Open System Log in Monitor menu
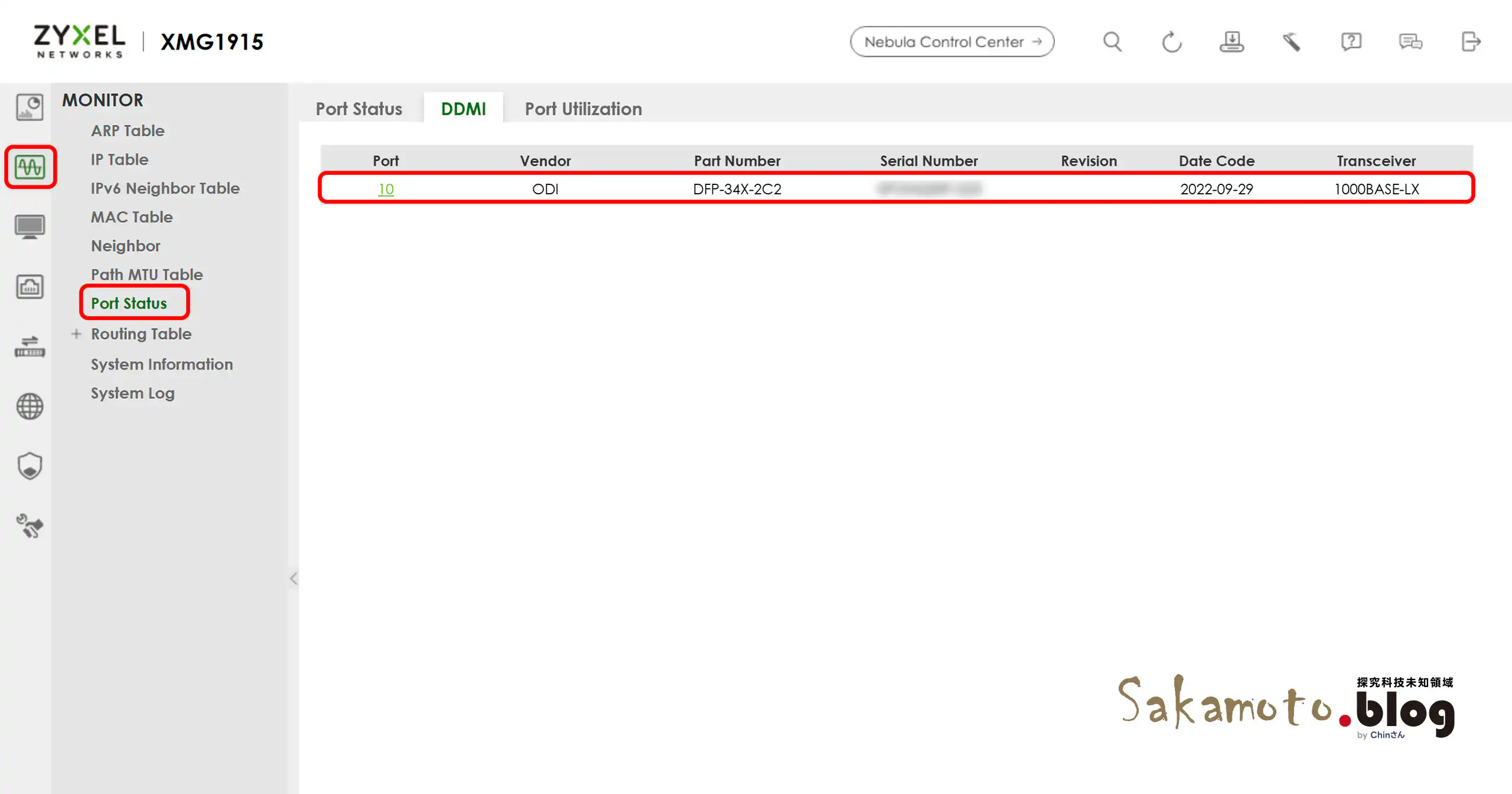 (x=132, y=393)
